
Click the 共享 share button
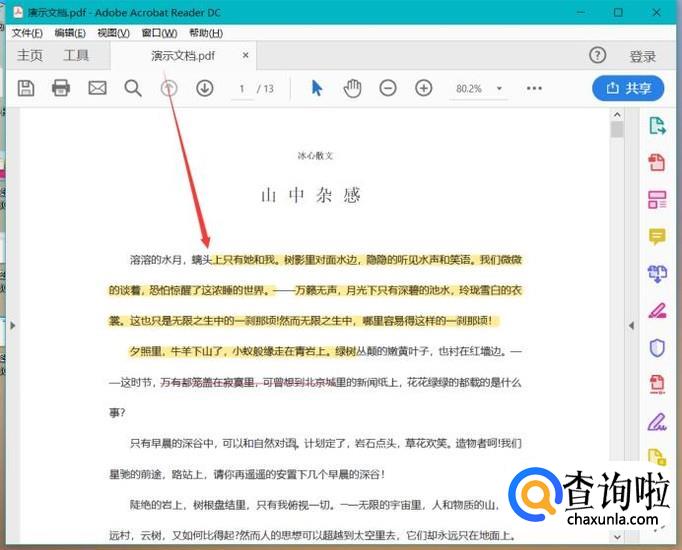click(628, 88)
